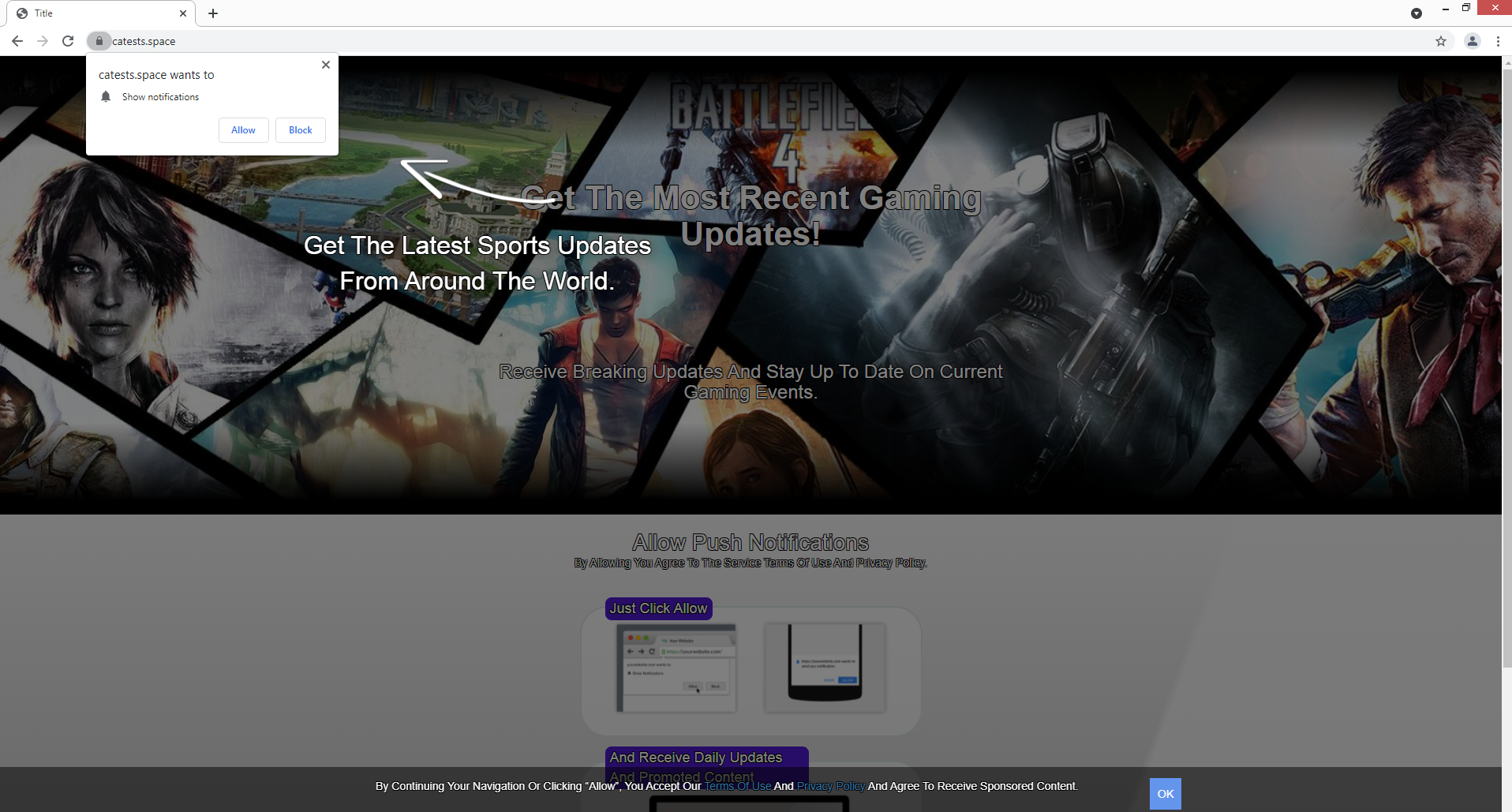View site info via the lock icon
This screenshot has height=812, width=1512.
[x=99, y=41]
